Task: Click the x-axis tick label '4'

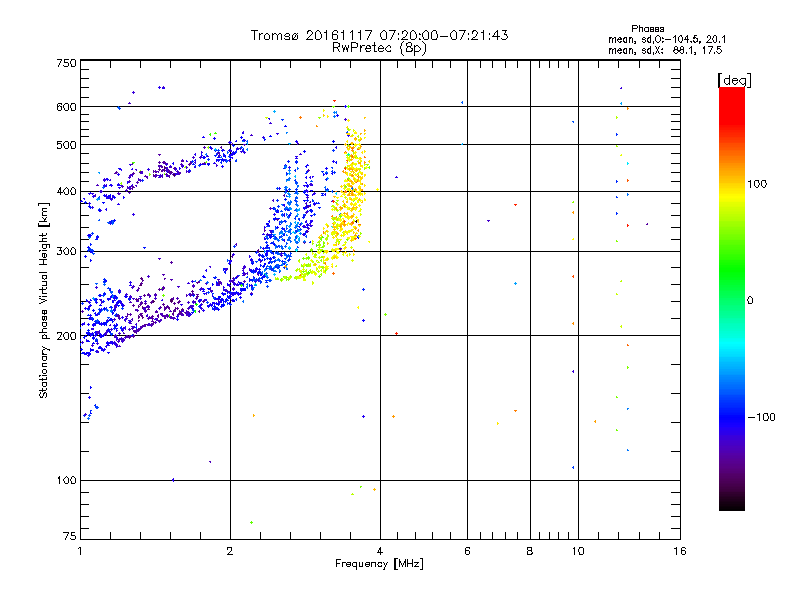Action: click(x=380, y=551)
